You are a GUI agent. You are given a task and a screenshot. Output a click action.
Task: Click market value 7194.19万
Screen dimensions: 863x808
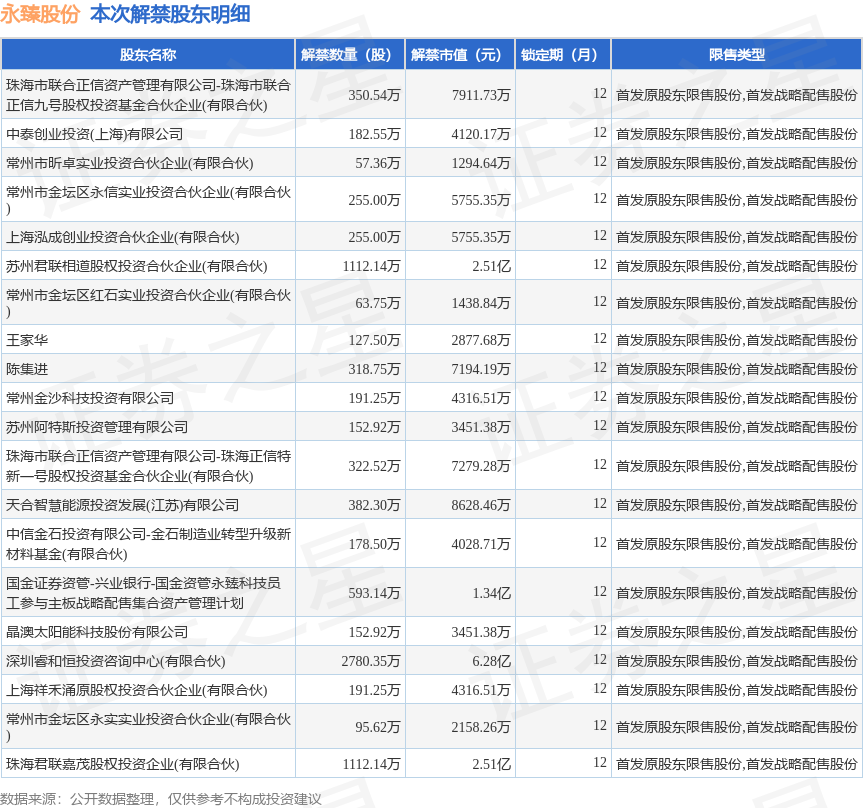[x=481, y=369]
